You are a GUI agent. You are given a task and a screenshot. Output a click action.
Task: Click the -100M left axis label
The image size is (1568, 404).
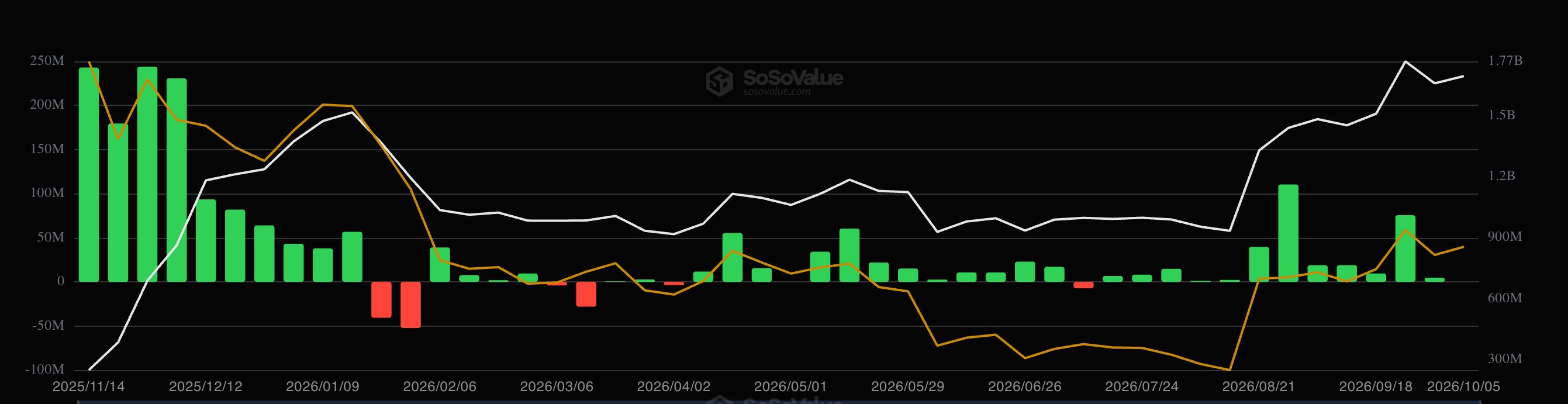click(x=44, y=370)
